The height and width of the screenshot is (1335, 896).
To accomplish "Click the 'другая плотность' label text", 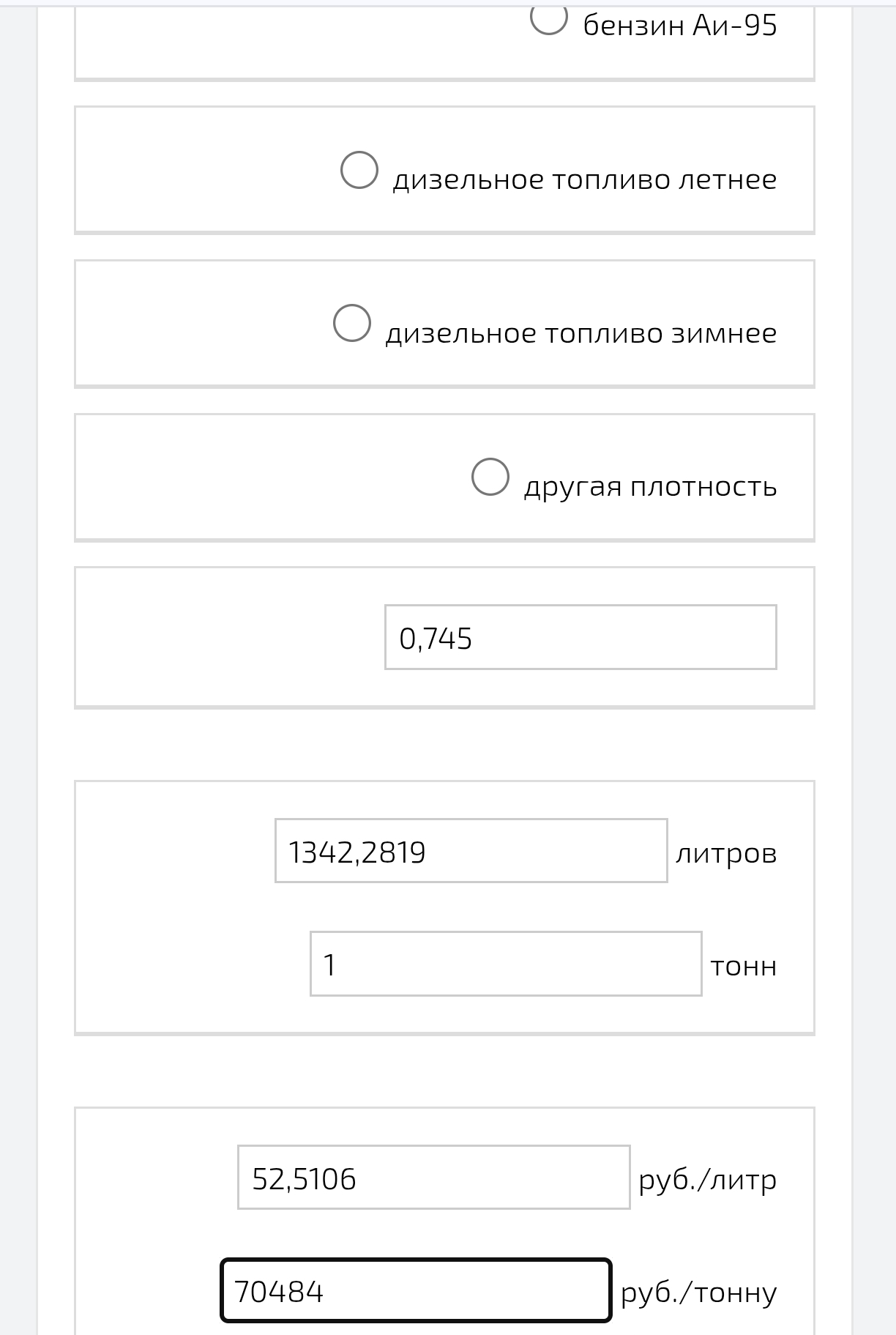I will coord(650,486).
